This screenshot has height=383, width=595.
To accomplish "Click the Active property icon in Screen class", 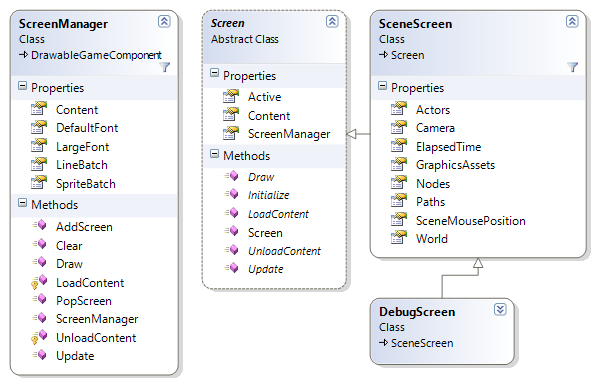I will [231, 96].
